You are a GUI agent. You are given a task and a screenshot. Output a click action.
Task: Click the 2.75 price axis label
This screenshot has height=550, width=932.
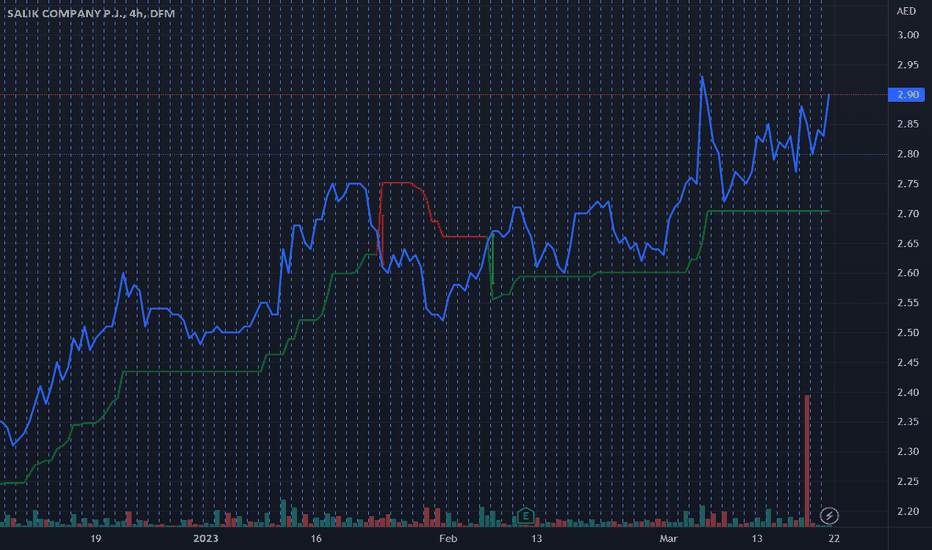click(908, 184)
